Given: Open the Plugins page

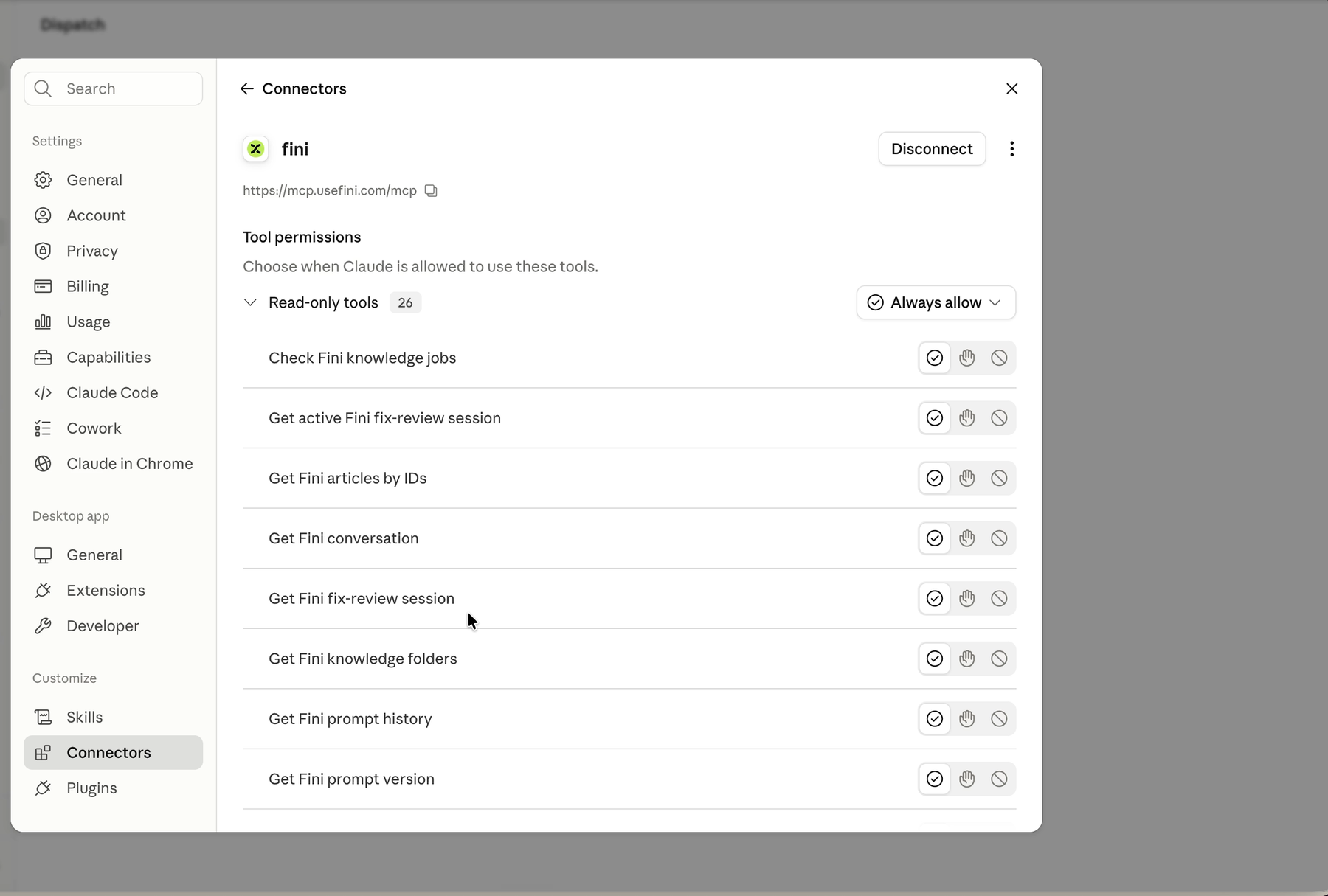Looking at the screenshot, I should pos(113,788).
